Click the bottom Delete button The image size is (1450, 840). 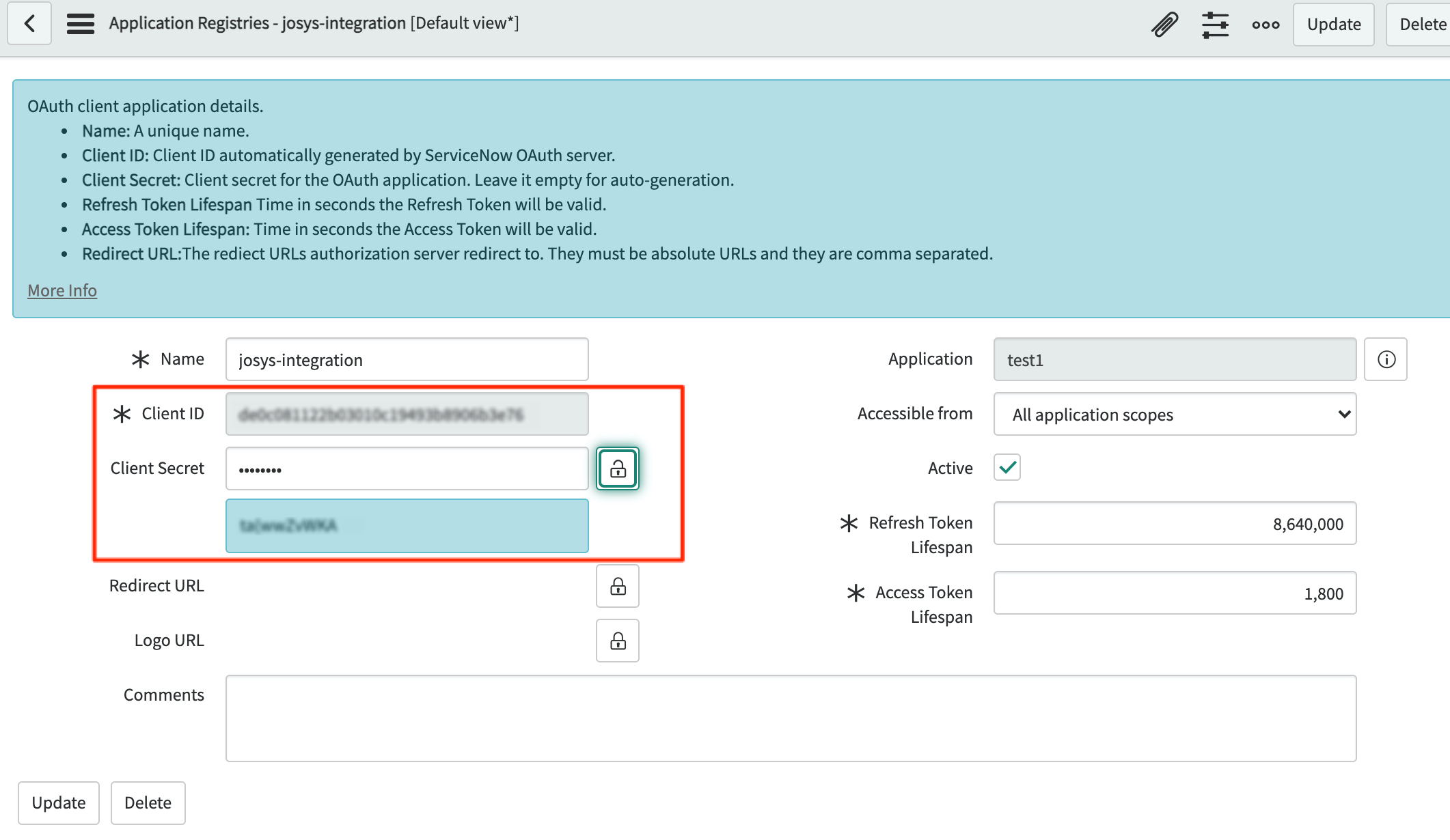pos(148,802)
